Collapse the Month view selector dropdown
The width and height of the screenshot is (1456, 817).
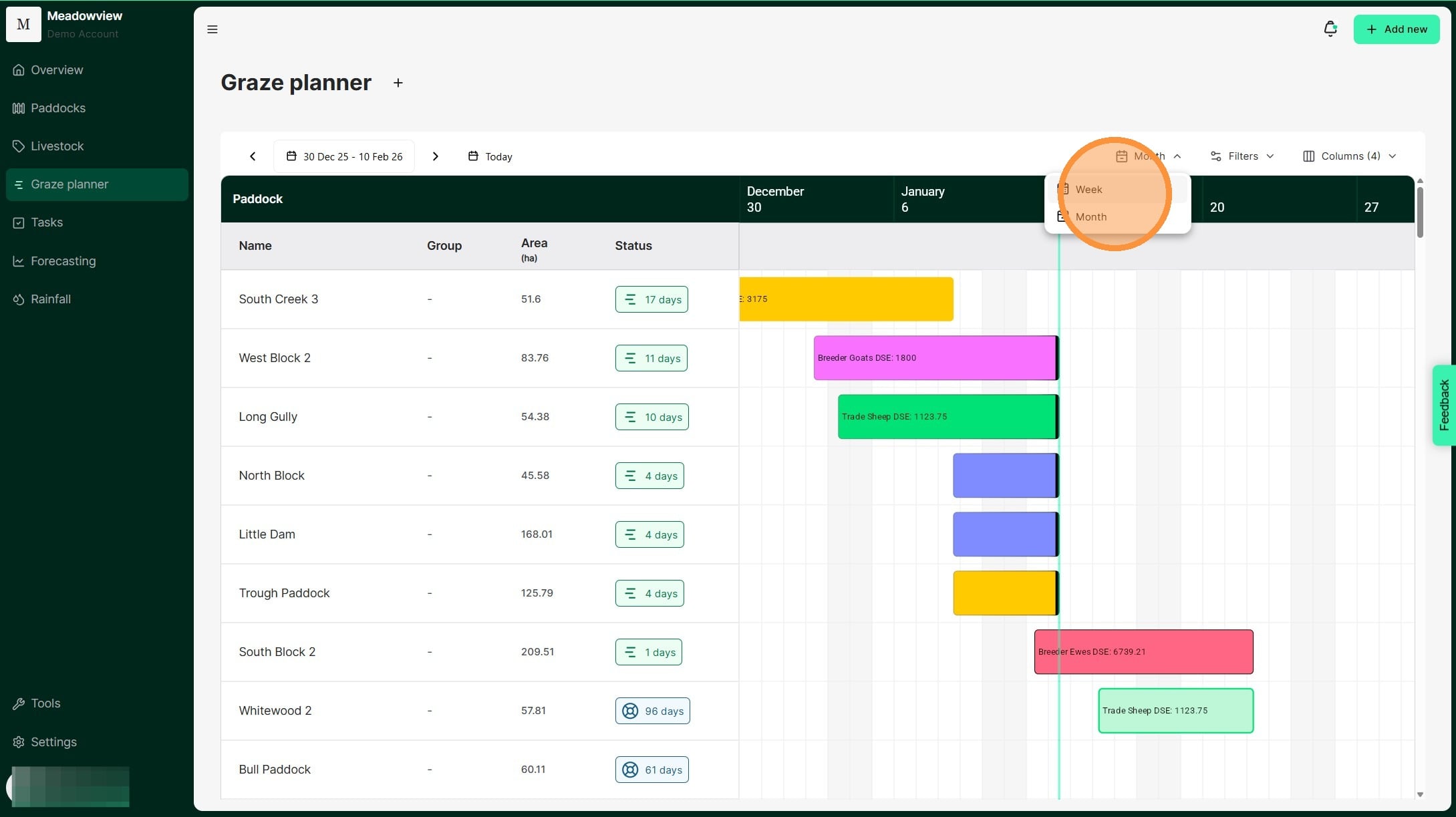pyautogui.click(x=1148, y=156)
